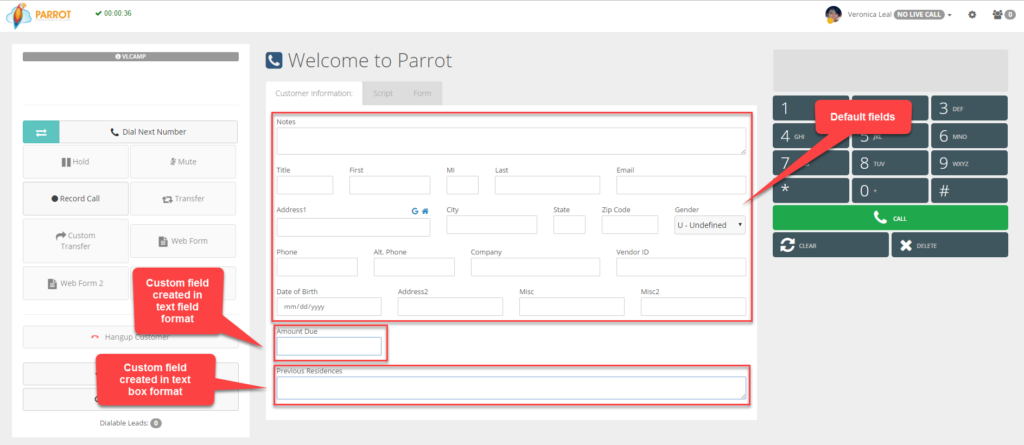The image size is (1024, 445).
Task: Dial 1 on the keypad
Action: click(x=811, y=108)
